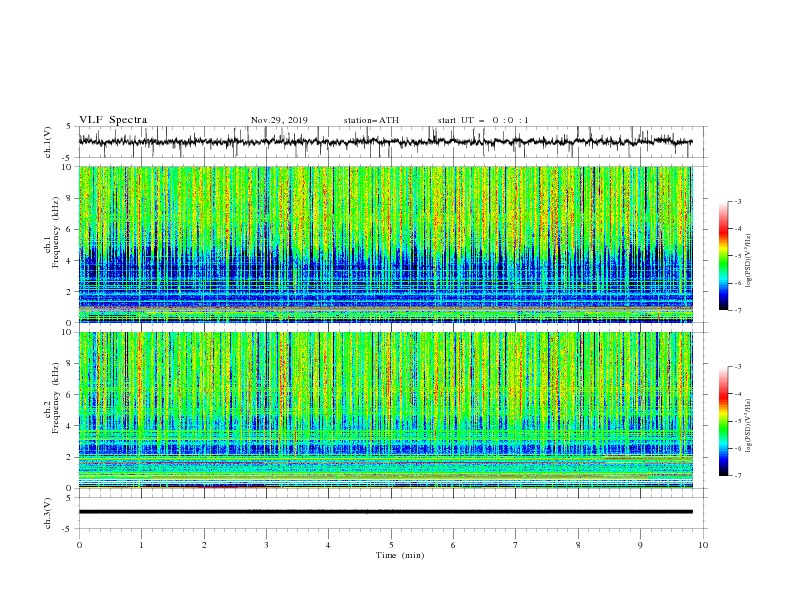
Task: Click the "start UT = 0 :0 :1" text
Action: (x=483, y=120)
